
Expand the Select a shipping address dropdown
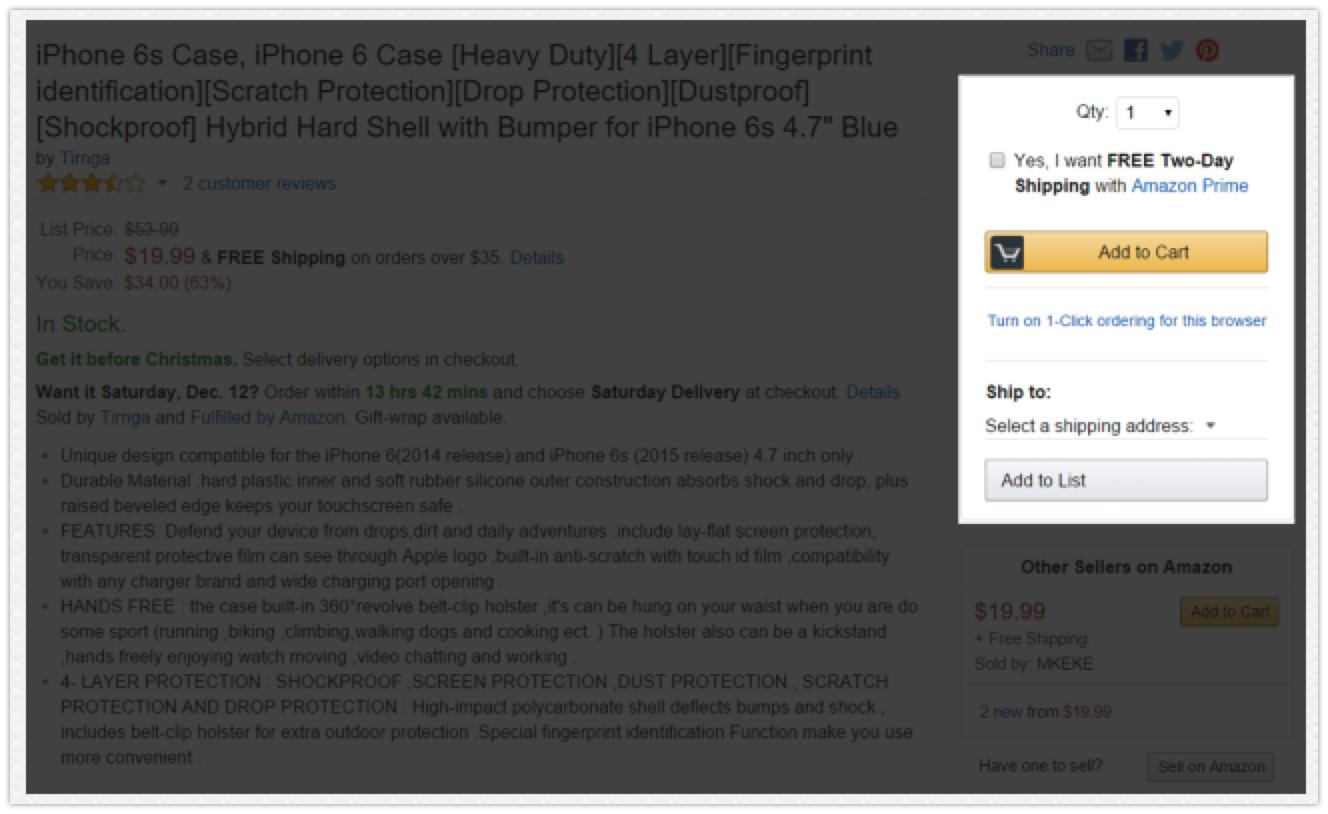pyautogui.click(x=1100, y=426)
